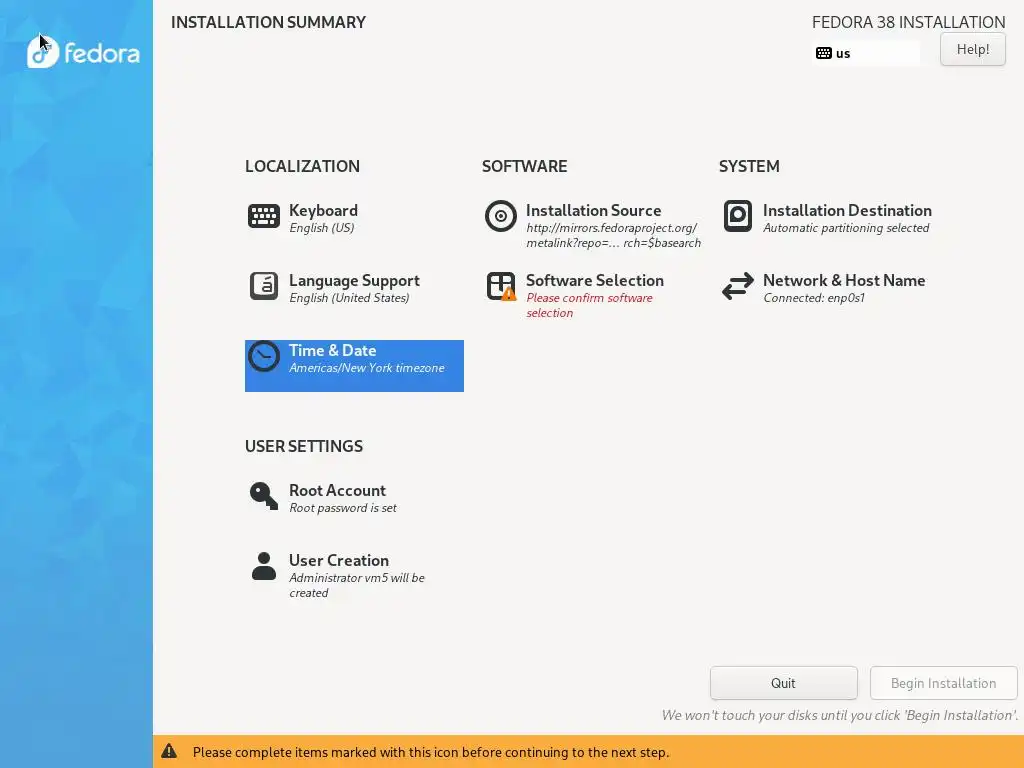
Task: Click the Begin Installation button
Action: click(x=944, y=683)
